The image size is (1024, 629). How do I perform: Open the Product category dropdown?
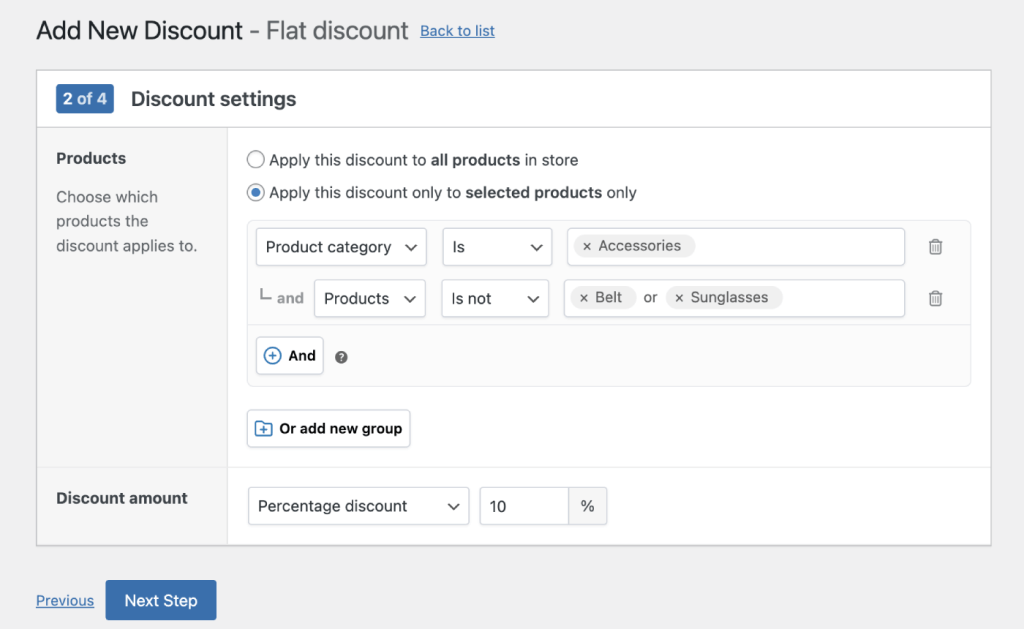340,246
